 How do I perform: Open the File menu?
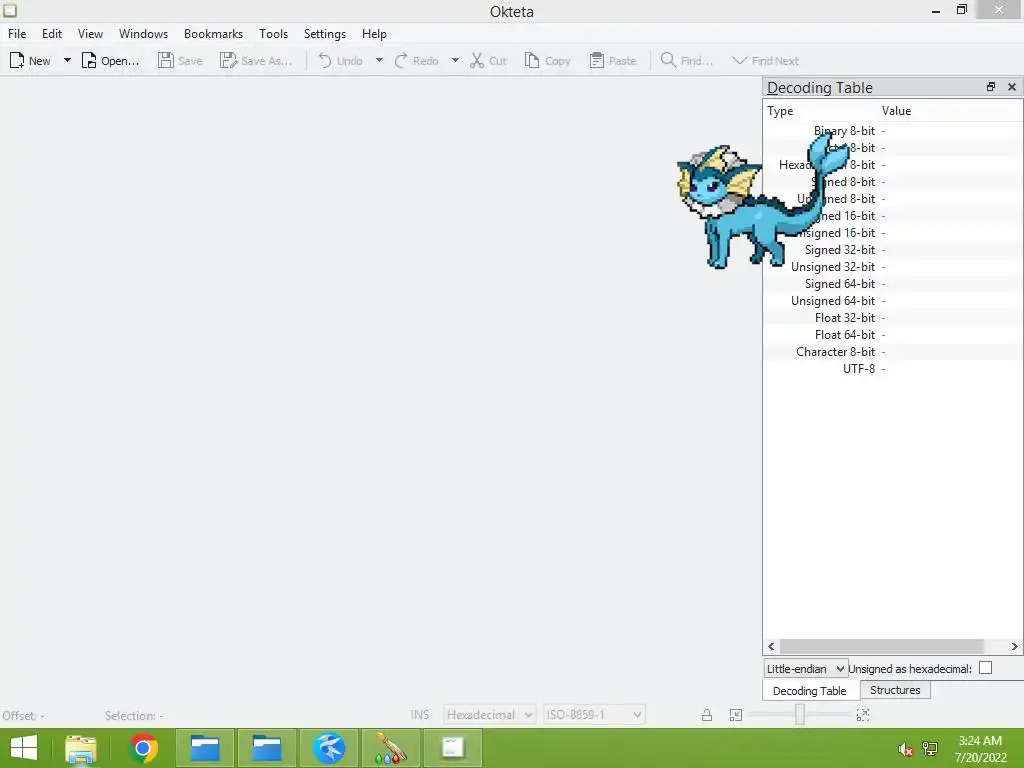tap(17, 34)
